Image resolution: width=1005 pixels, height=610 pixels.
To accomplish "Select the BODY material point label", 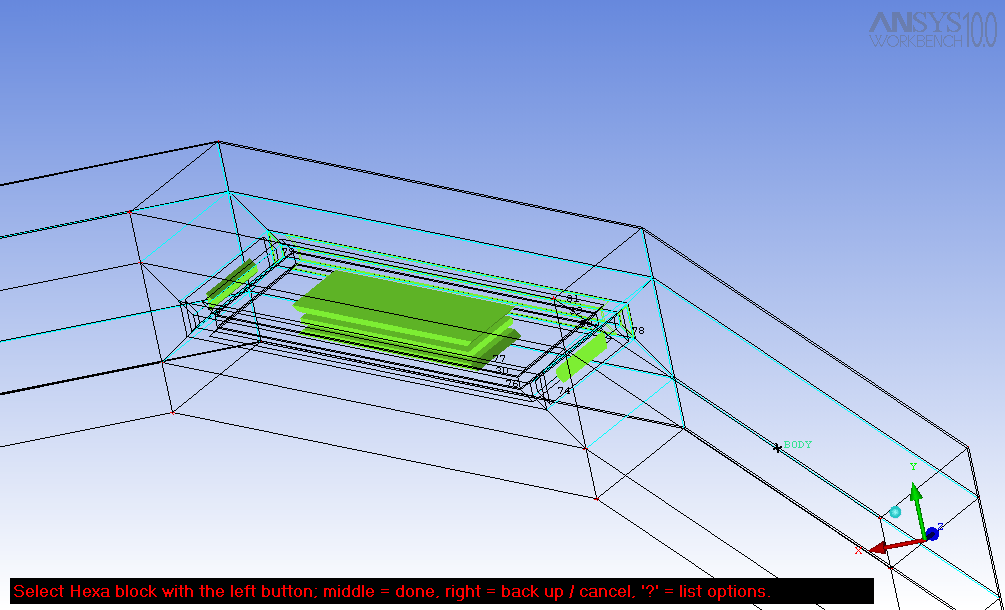I will pos(797,445).
